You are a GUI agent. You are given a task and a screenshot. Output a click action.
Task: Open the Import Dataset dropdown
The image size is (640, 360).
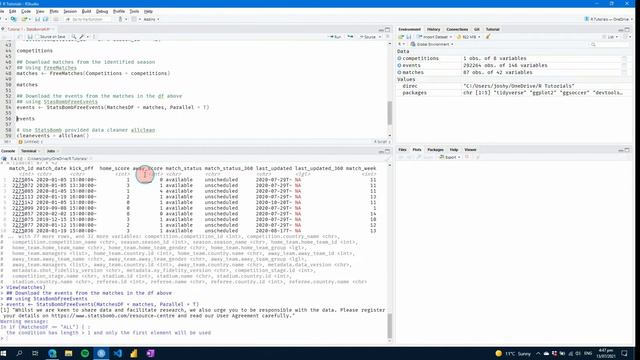pos(435,37)
